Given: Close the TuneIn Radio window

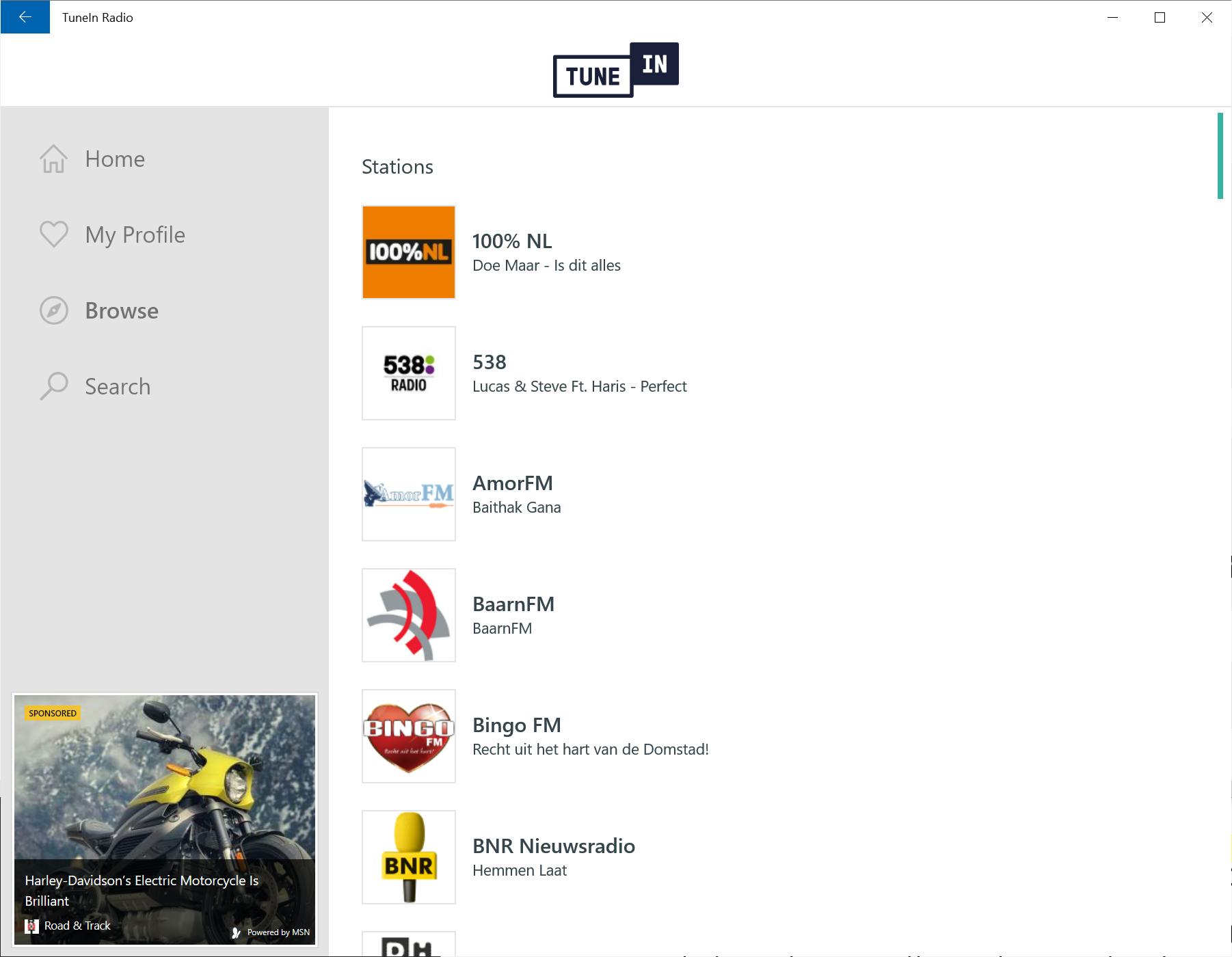Looking at the screenshot, I should [1207, 17].
